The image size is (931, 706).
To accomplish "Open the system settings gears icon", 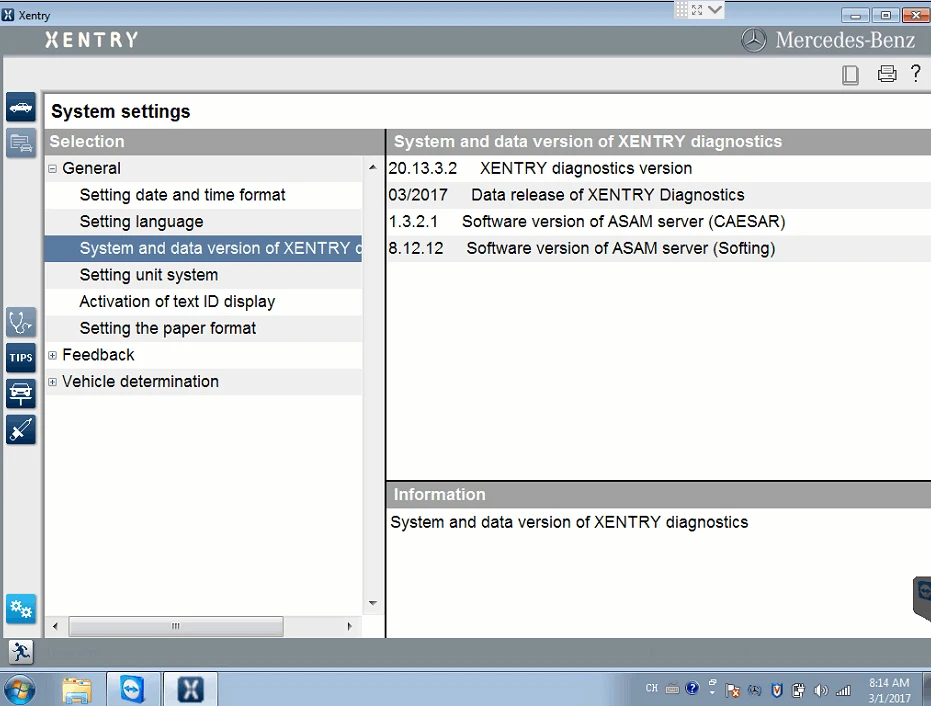I will [21, 609].
